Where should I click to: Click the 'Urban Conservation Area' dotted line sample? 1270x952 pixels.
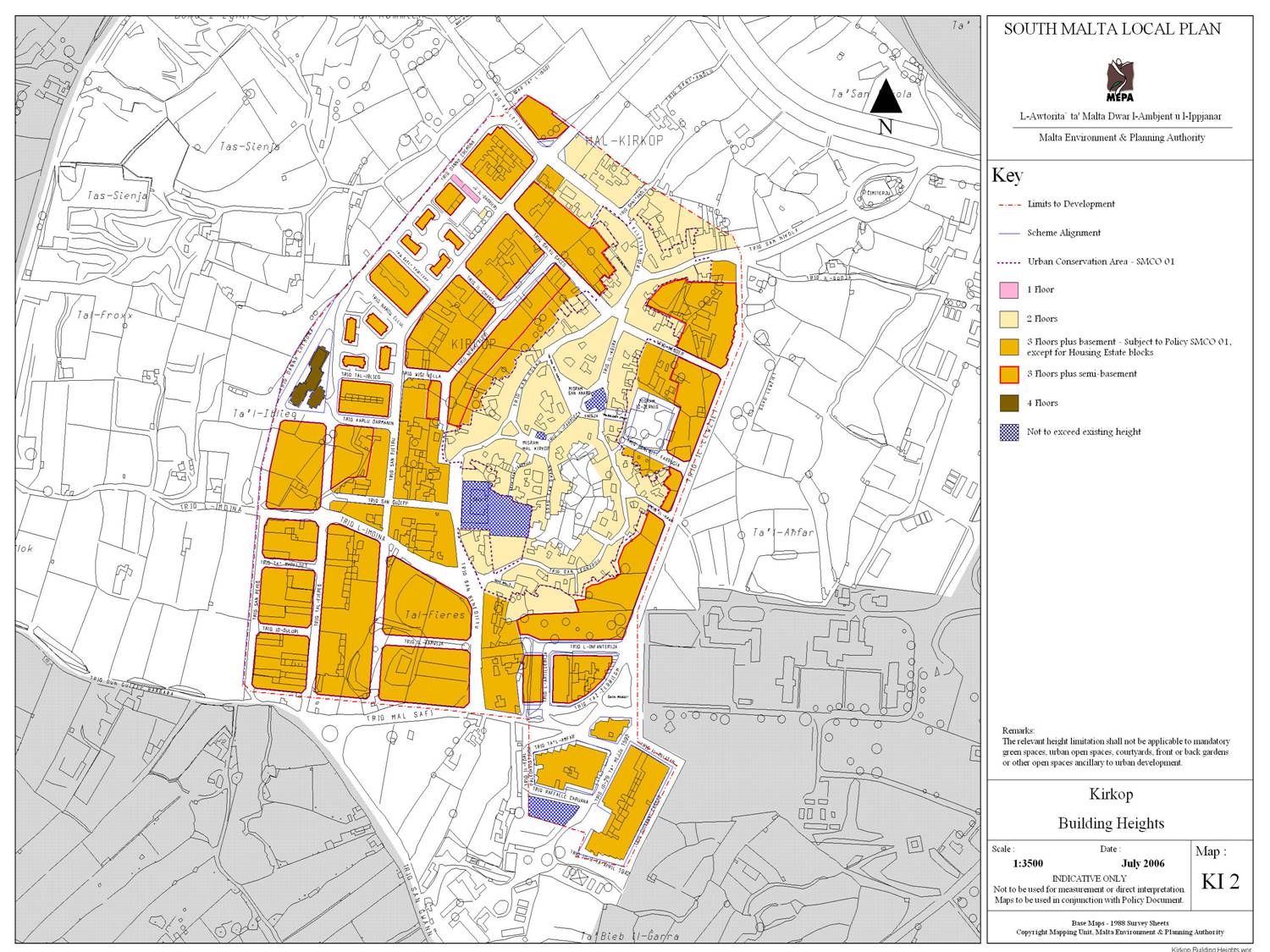(x=1008, y=261)
